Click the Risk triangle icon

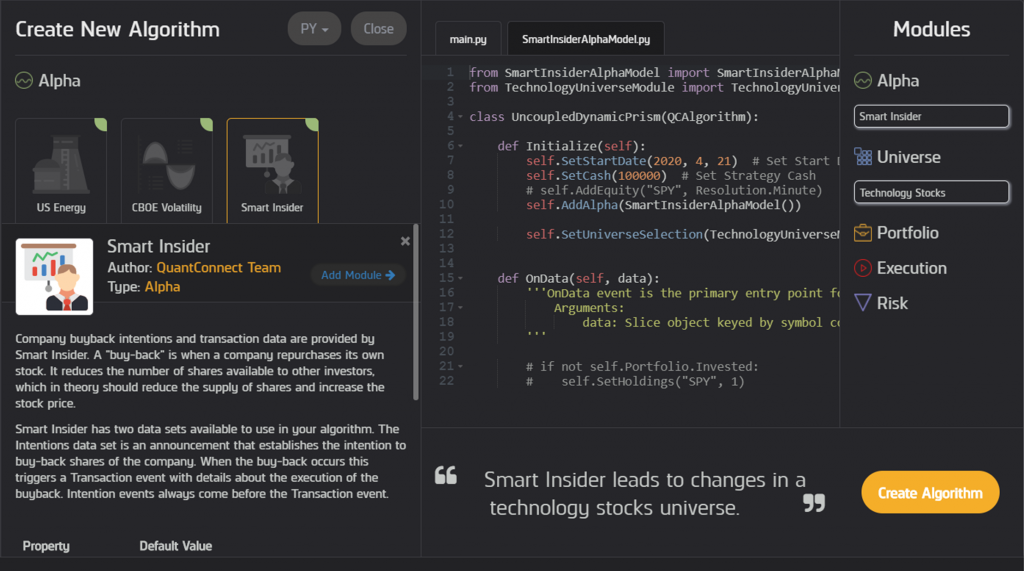863,302
